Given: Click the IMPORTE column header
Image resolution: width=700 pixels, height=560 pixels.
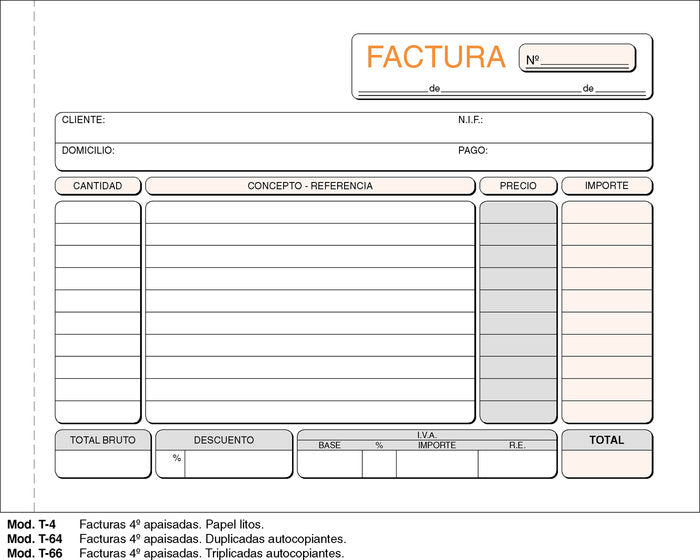Looking at the screenshot, I should (x=607, y=186).
